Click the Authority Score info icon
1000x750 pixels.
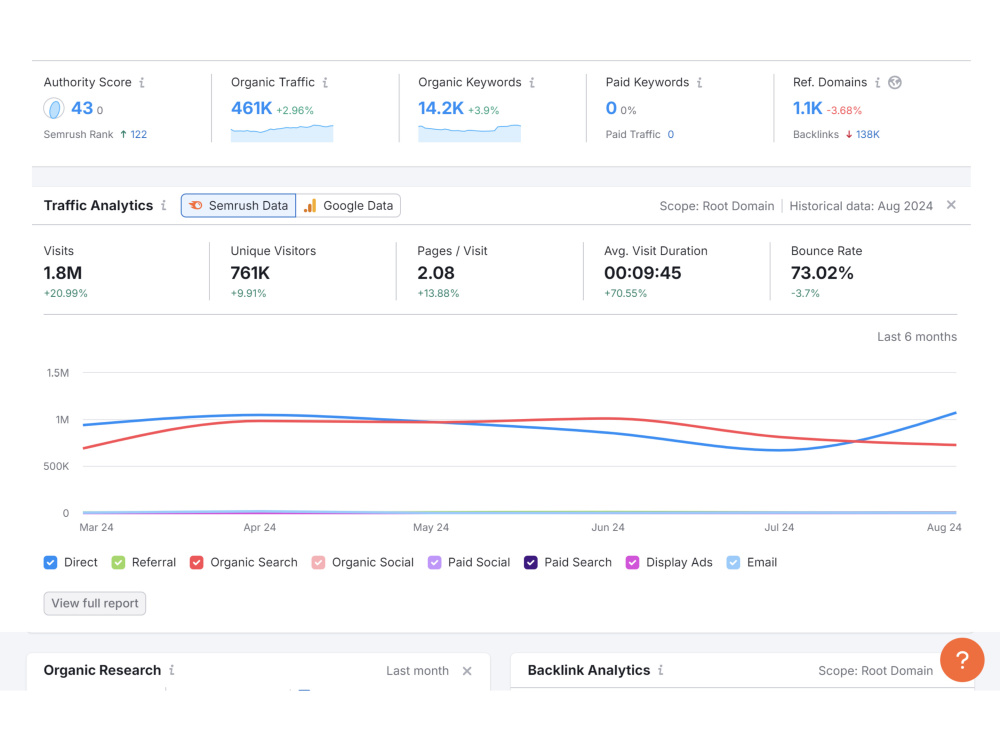142,82
